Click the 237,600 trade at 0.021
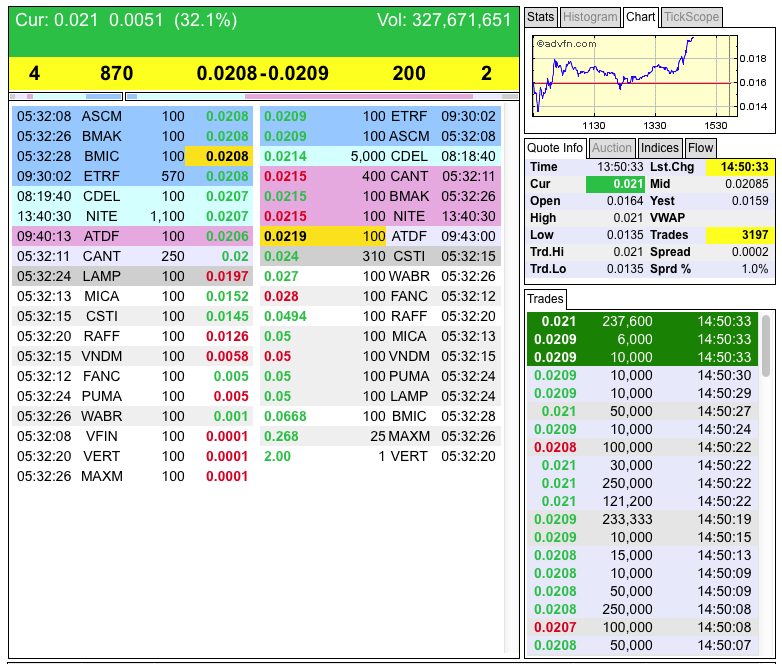 click(x=642, y=321)
